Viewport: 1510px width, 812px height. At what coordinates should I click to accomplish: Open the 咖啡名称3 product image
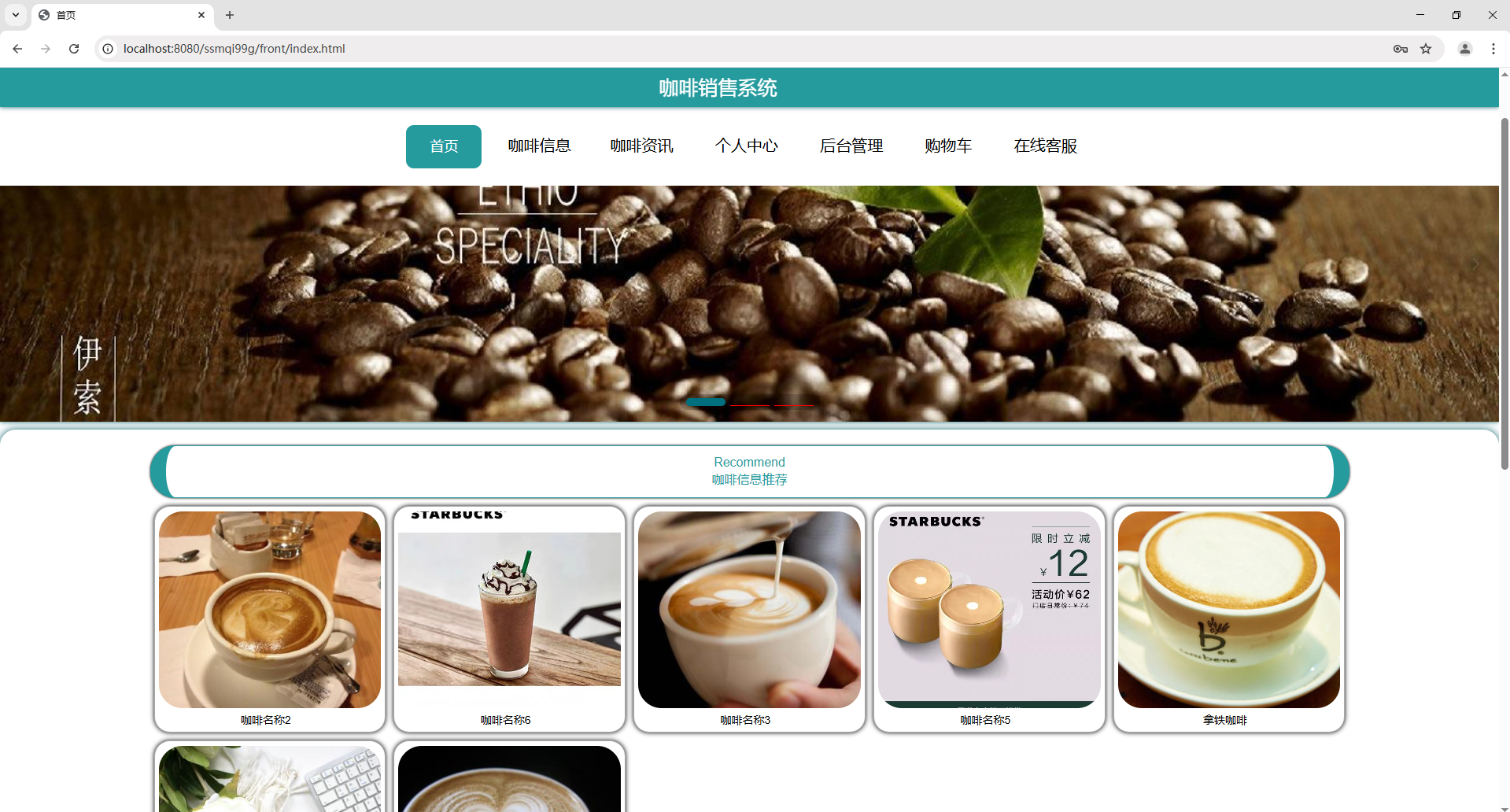pos(749,610)
